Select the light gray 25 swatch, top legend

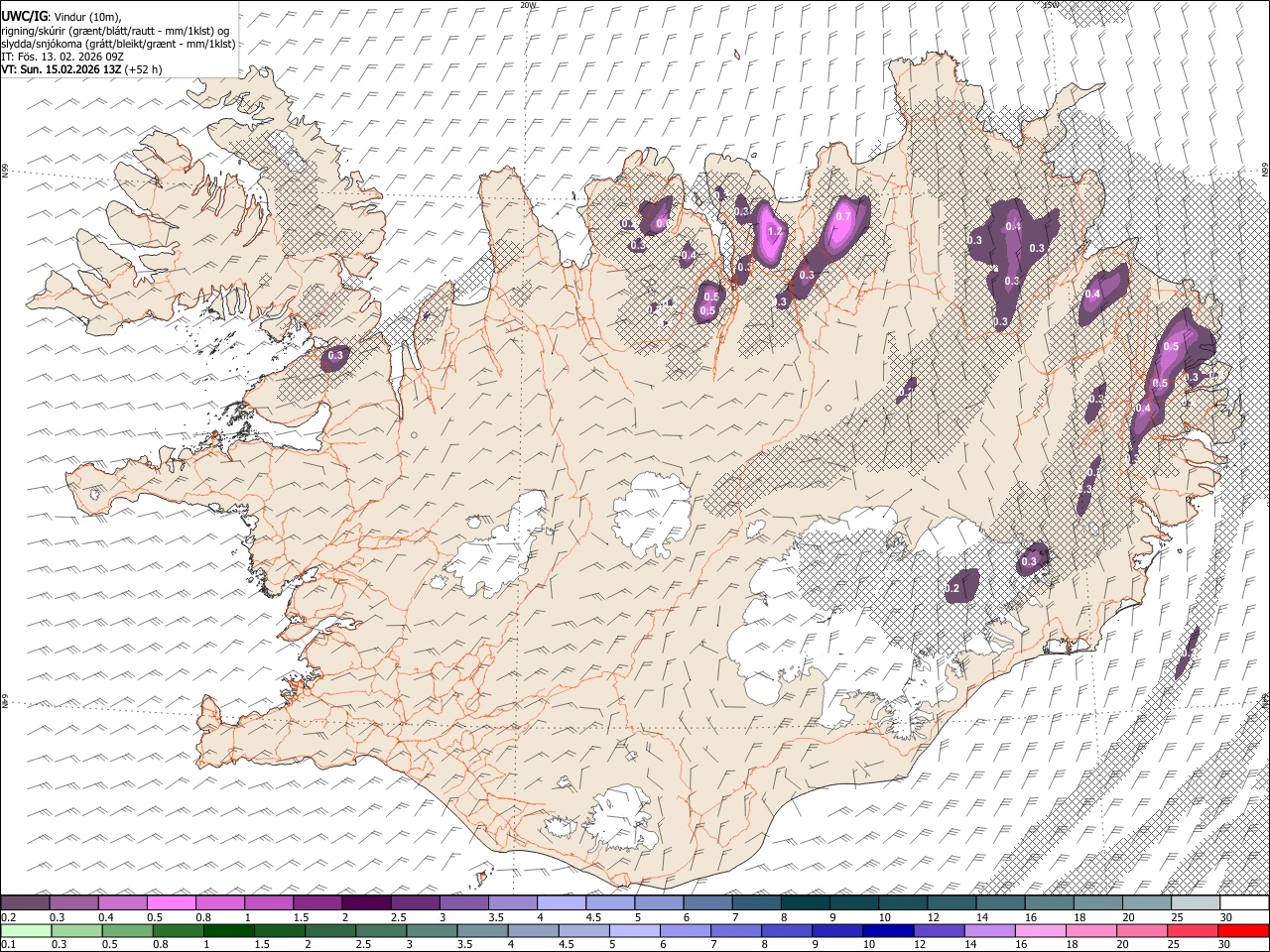click(x=1194, y=903)
